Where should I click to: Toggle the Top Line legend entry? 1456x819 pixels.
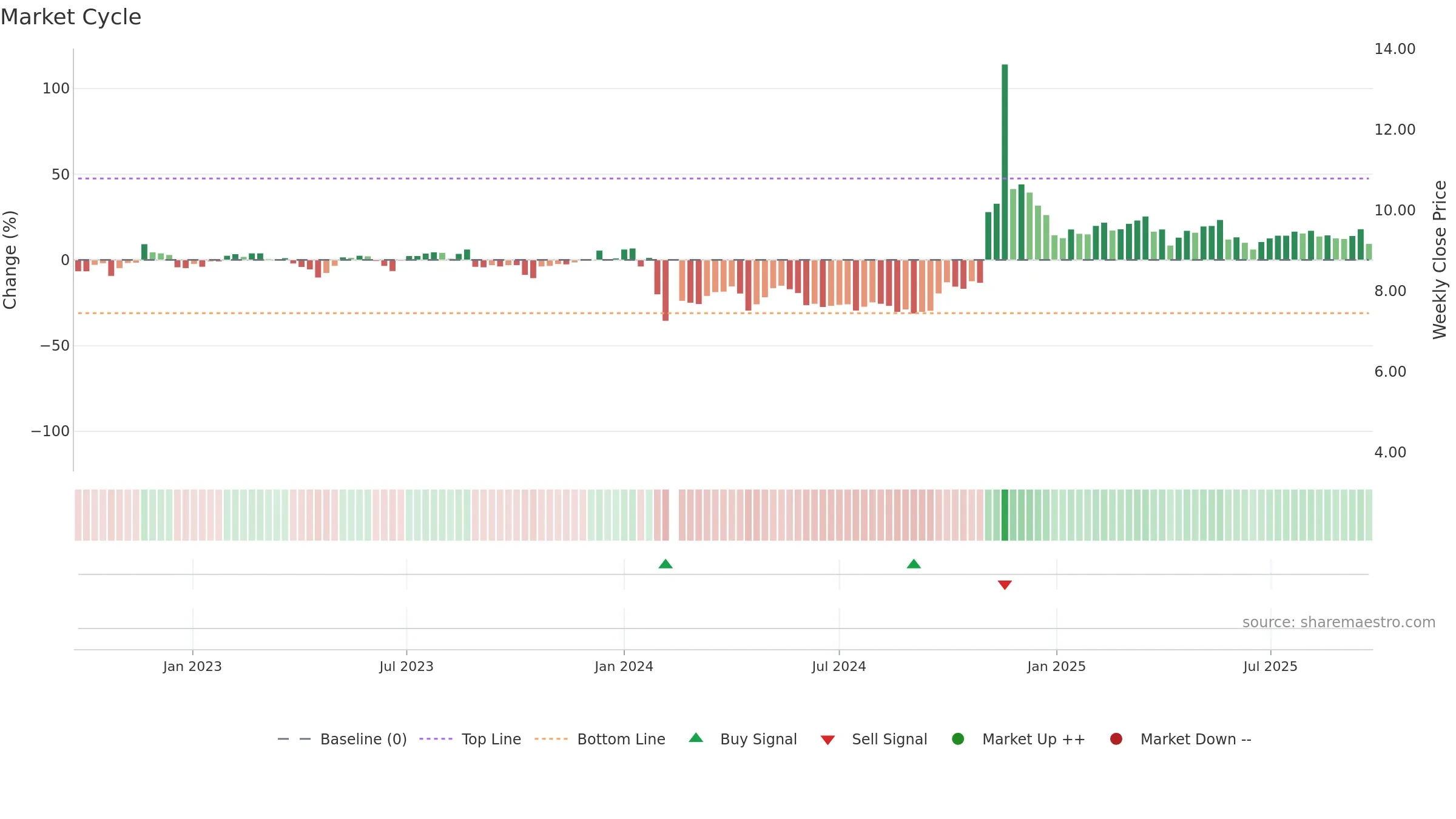(491, 739)
